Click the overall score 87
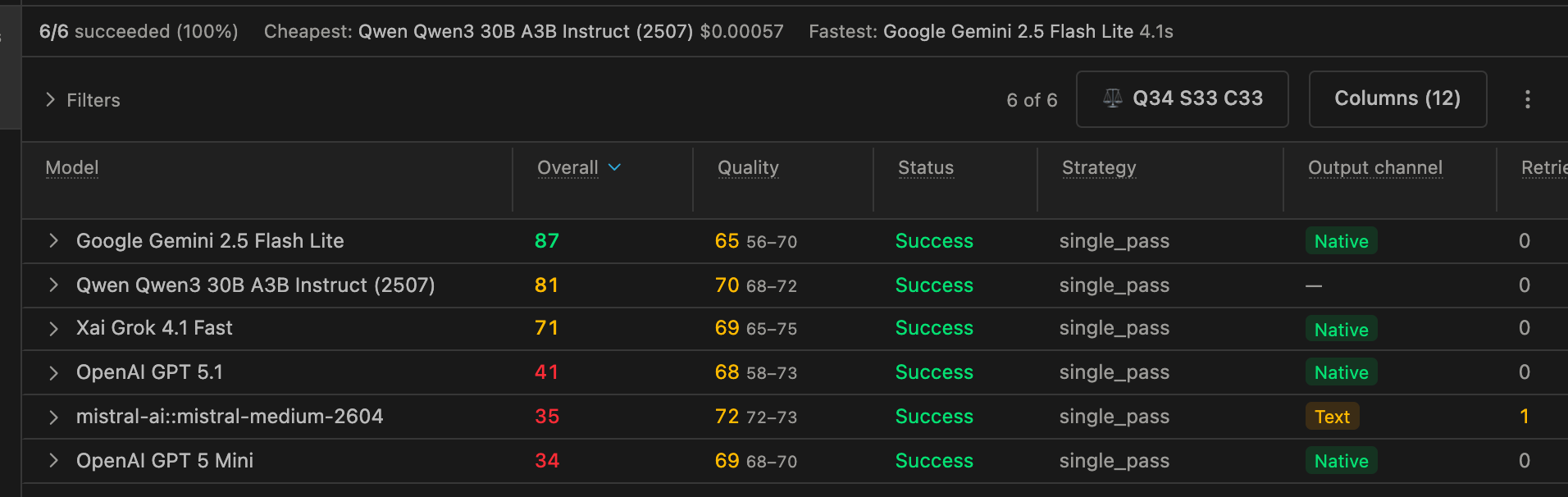Viewport: 1568px width, 497px height. click(x=547, y=240)
